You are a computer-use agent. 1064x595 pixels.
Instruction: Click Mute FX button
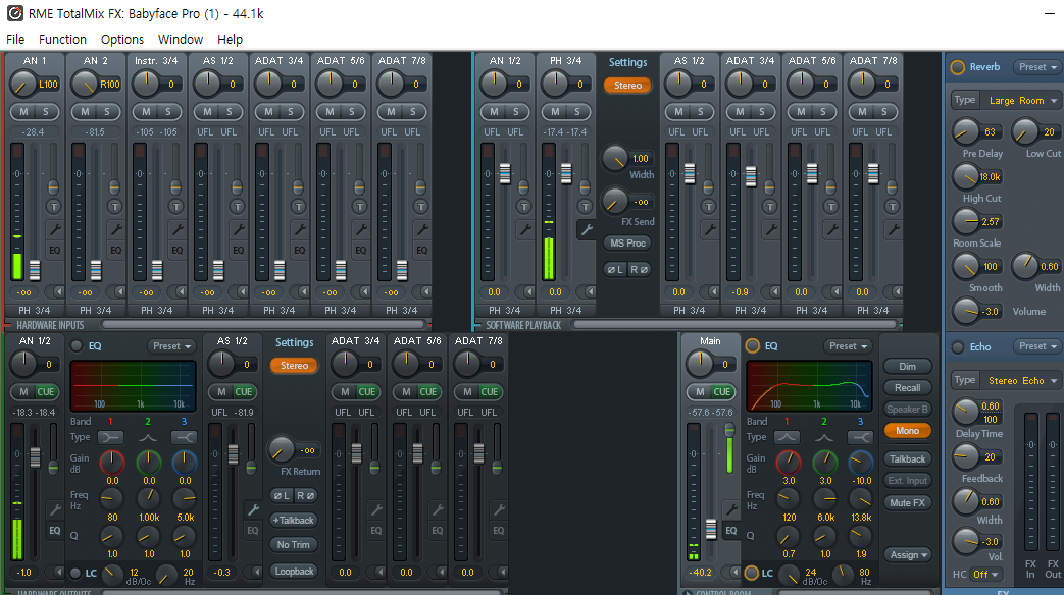907,503
